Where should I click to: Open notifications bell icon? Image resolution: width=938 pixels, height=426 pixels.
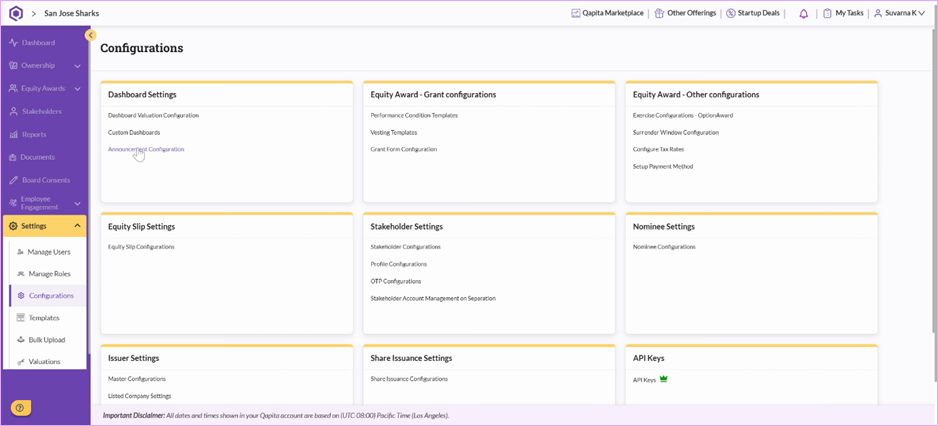point(803,13)
